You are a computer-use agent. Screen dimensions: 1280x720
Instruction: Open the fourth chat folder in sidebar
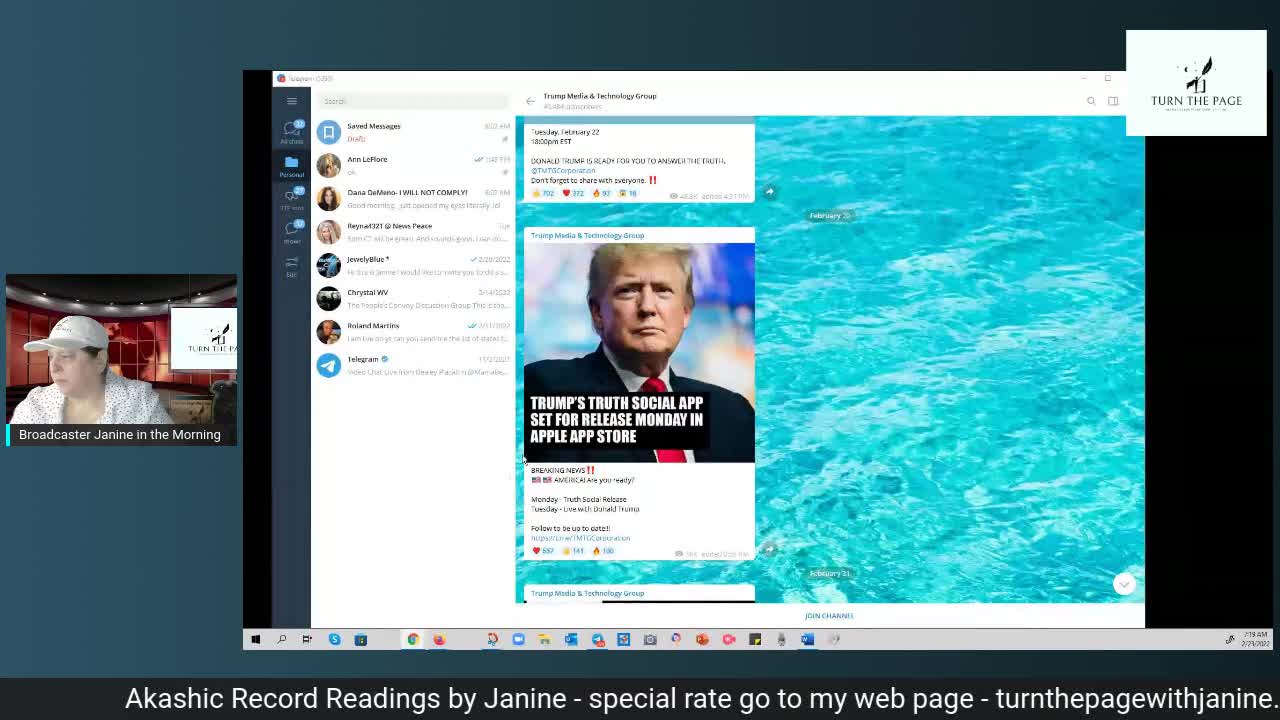[x=291, y=232]
